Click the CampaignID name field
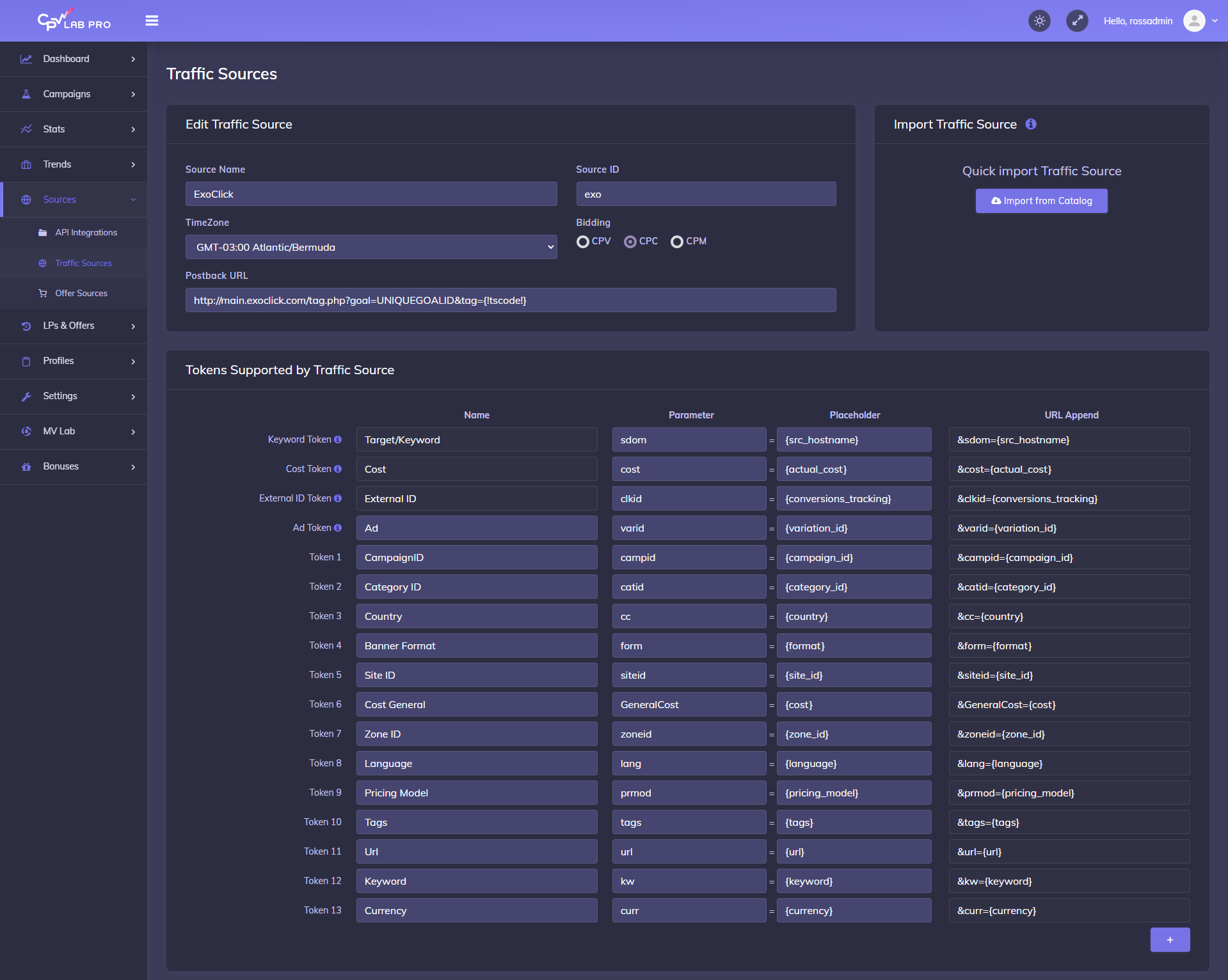This screenshot has width=1228, height=980. tap(477, 557)
